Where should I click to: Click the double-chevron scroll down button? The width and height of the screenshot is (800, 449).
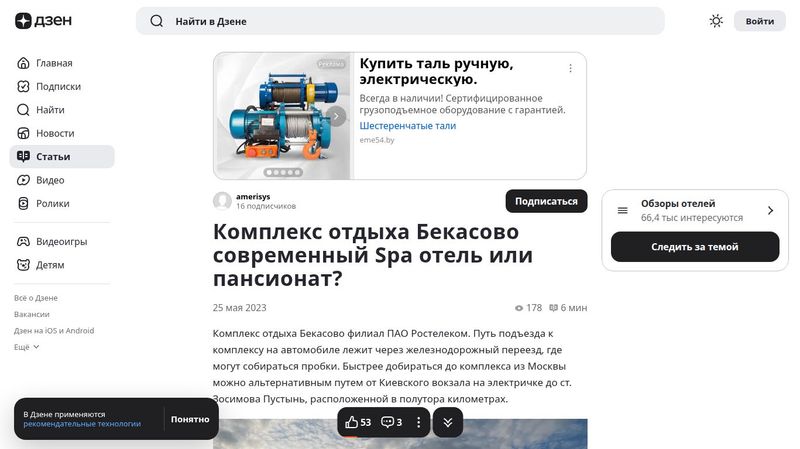(x=448, y=422)
